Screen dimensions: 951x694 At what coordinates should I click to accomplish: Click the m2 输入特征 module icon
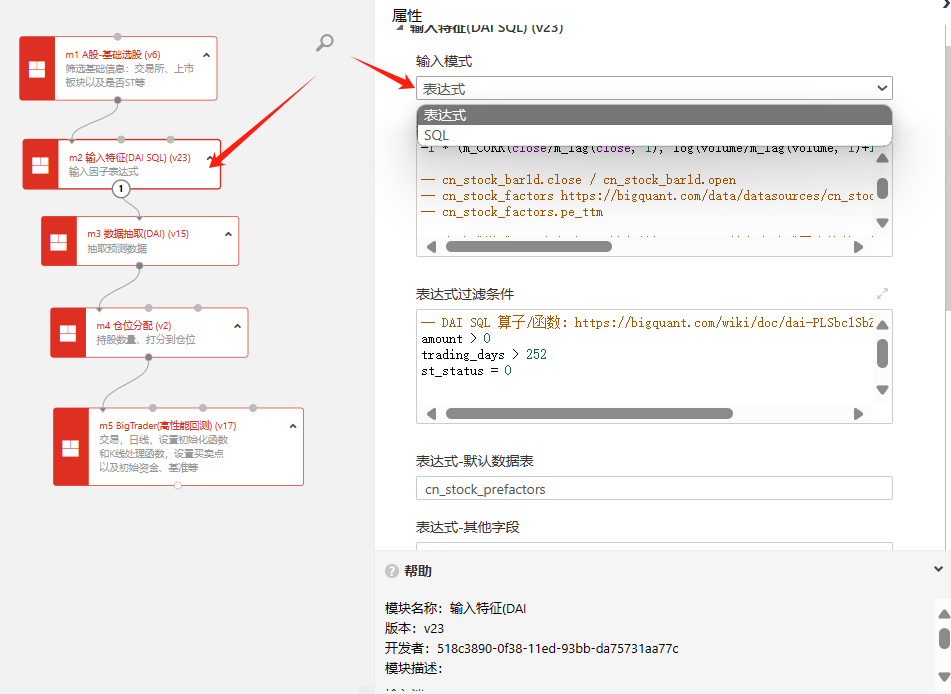click(x=40, y=165)
